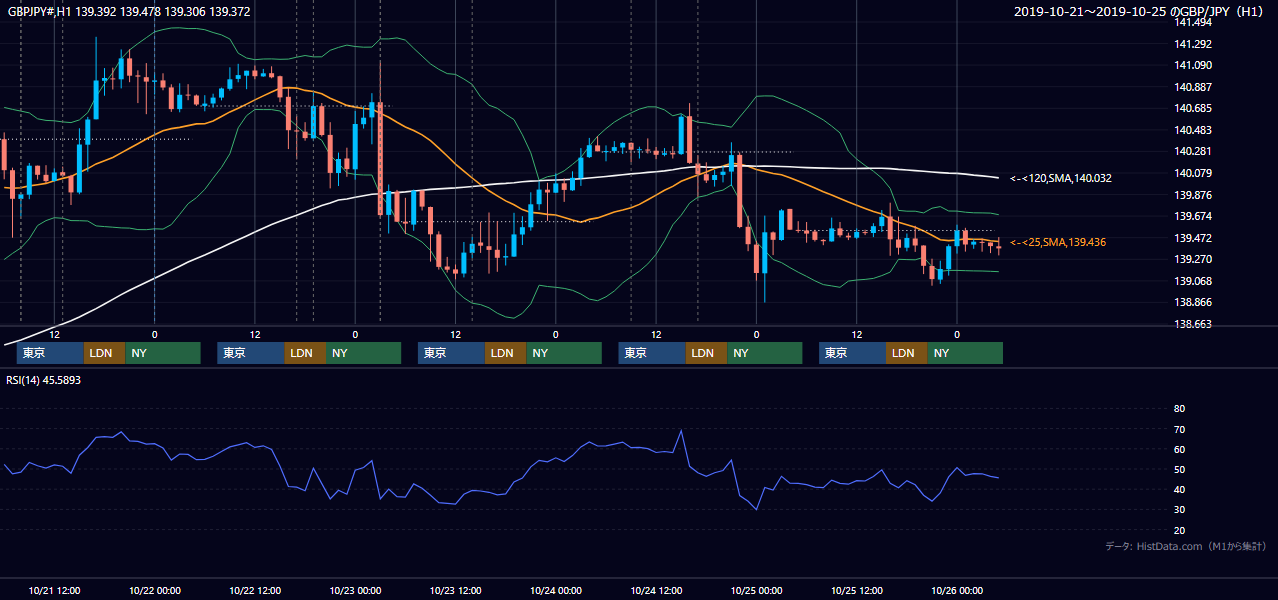This screenshot has width=1278, height=600.
Task: Click the 10/25 12:00 time axis label
Action: [x=857, y=590]
